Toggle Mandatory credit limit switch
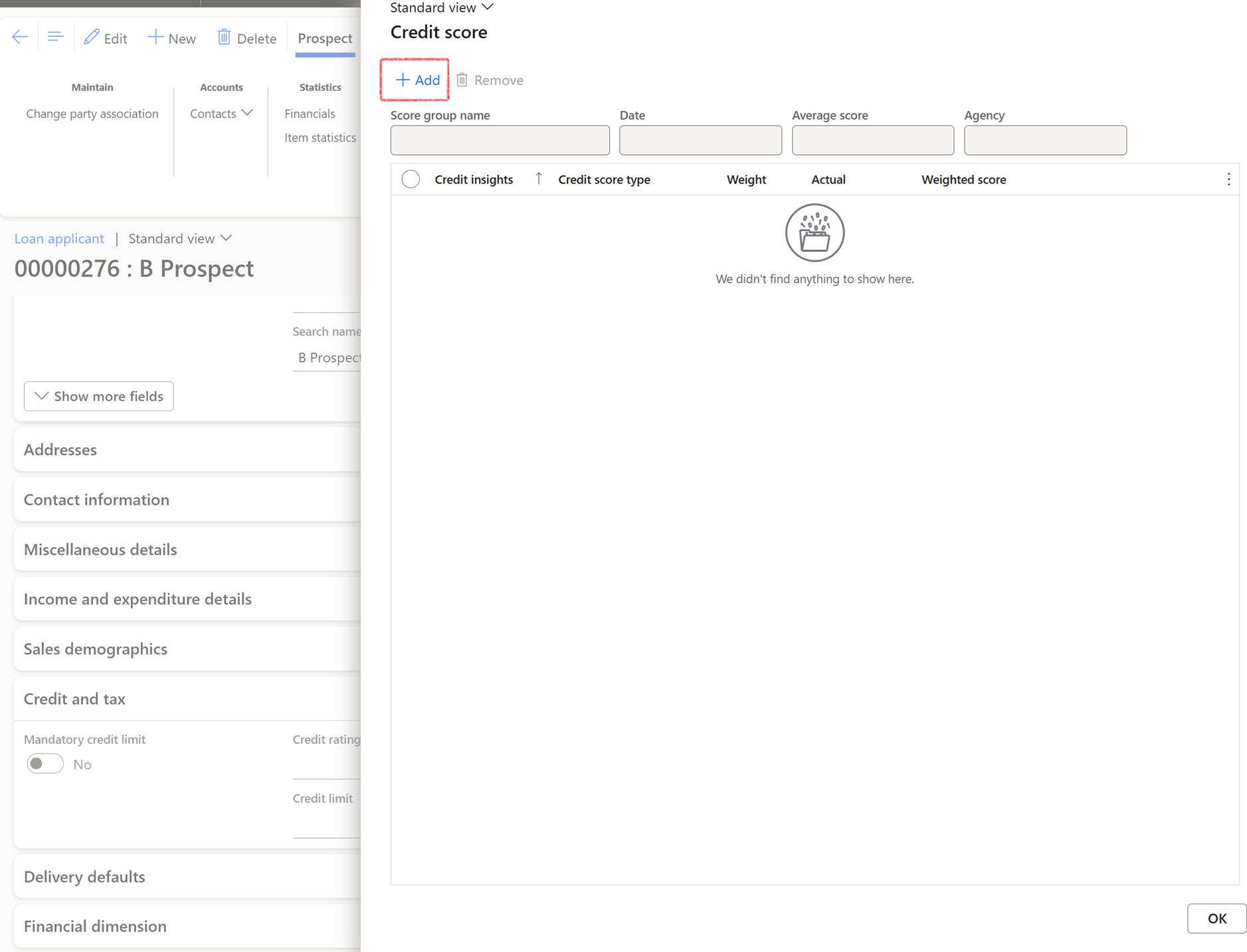The width and height of the screenshot is (1247, 952). point(45,764)
